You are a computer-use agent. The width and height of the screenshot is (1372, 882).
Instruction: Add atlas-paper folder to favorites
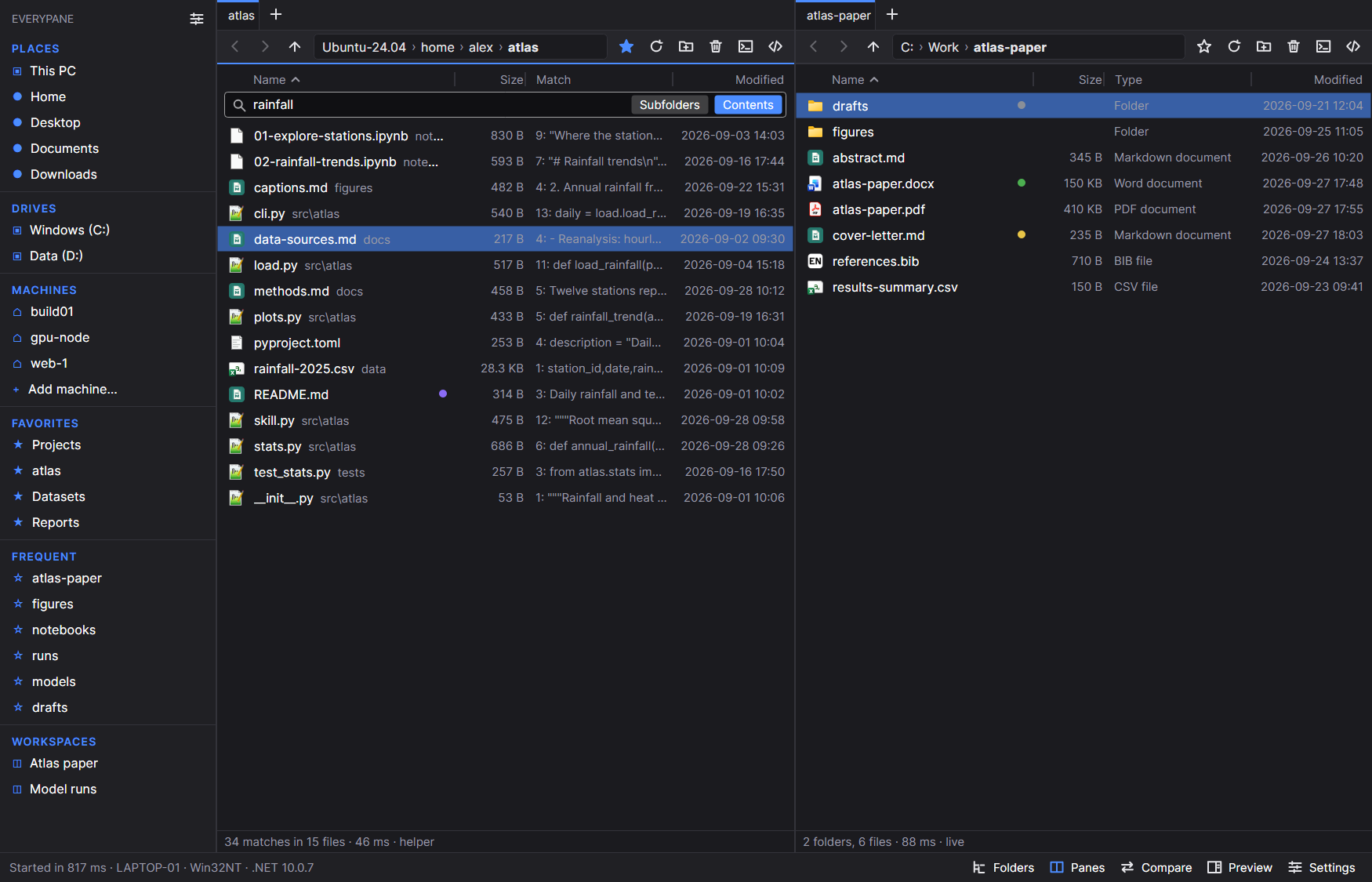pos(1204,47)
